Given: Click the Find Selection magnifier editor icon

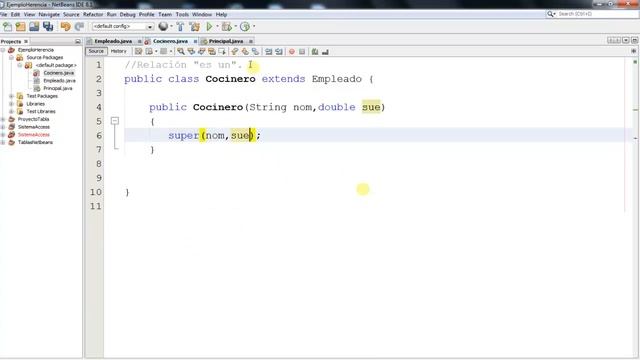Looking at the screenshot, I should click(180, 51).
